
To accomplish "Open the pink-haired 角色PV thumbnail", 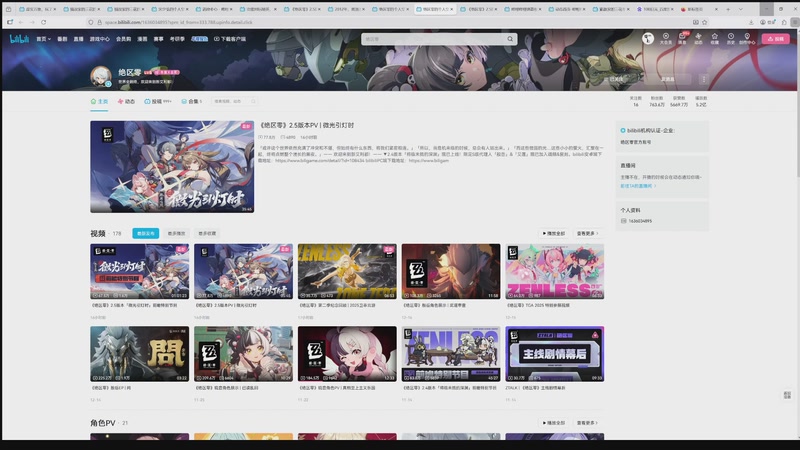I will tap(347, 354).
